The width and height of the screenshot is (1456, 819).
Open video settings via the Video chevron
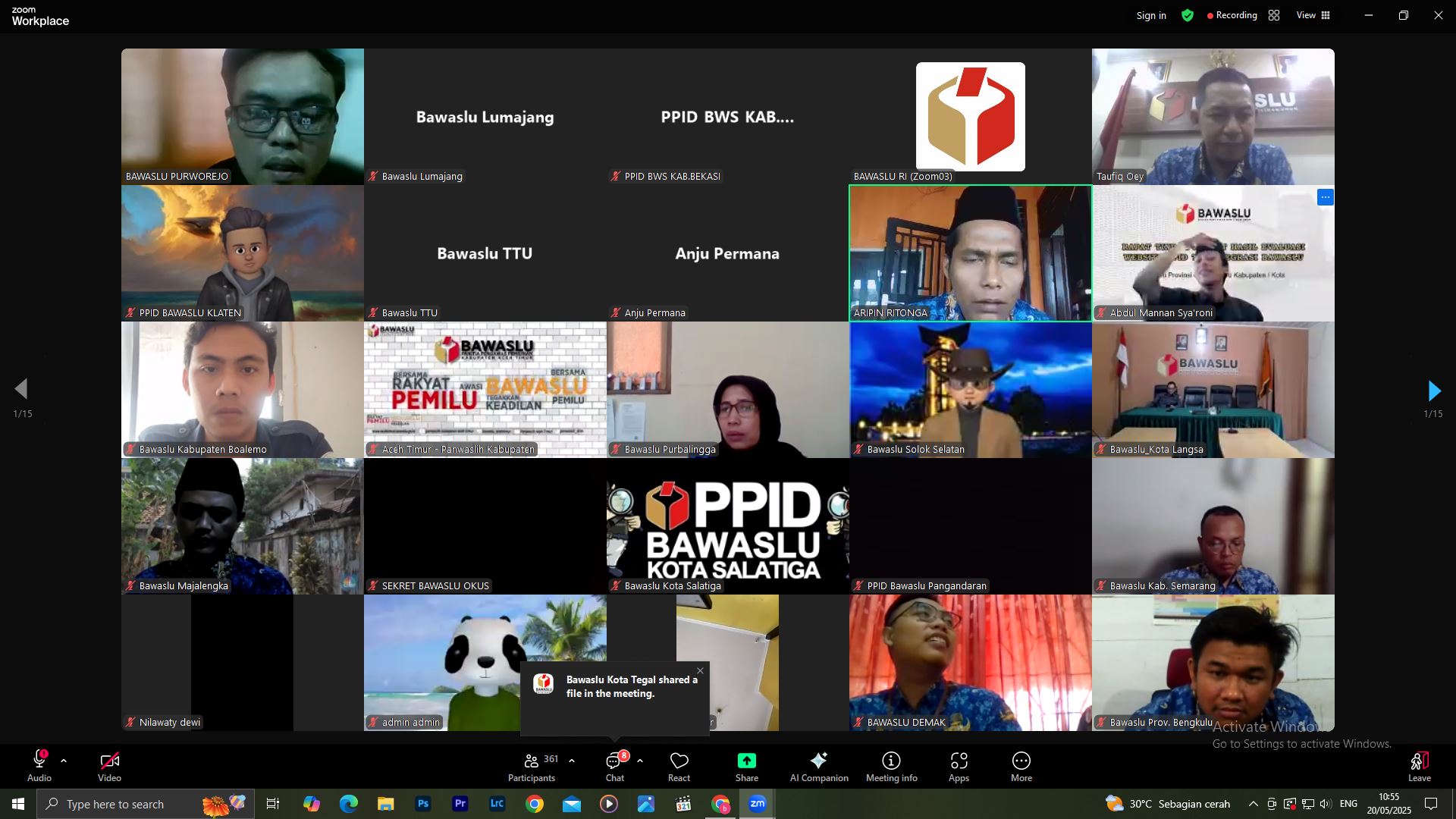click(x=134, y=761)
